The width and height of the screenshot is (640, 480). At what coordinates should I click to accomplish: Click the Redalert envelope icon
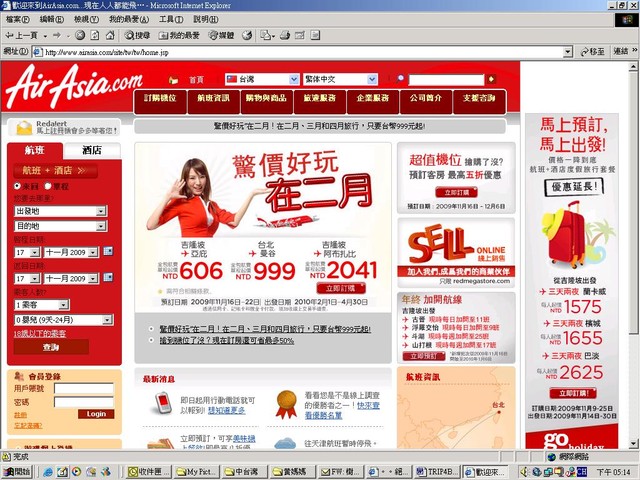(24, 128)
